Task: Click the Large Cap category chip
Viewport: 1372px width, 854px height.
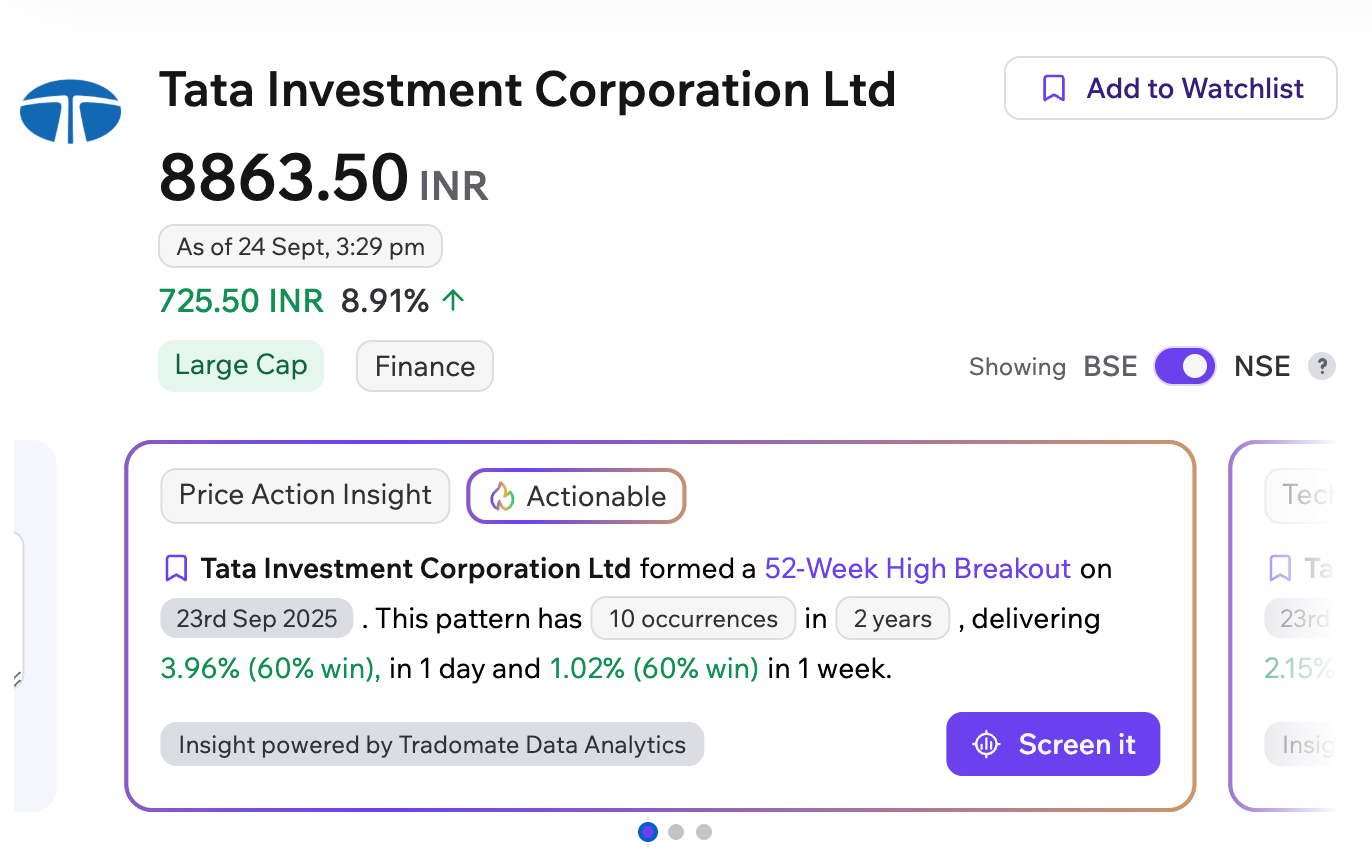Action: pyautogui.click(x=241, y=365)
